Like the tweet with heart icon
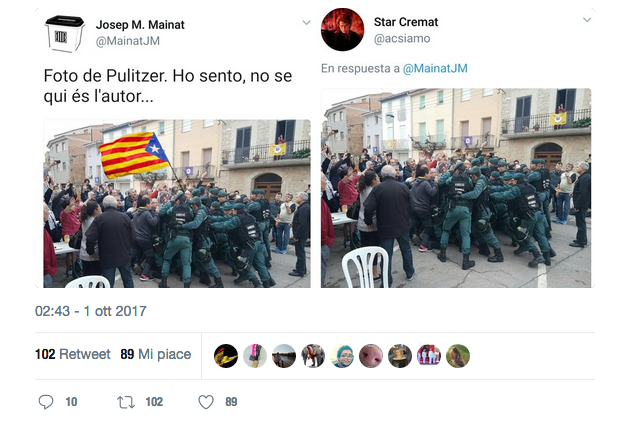 point(206,402)
